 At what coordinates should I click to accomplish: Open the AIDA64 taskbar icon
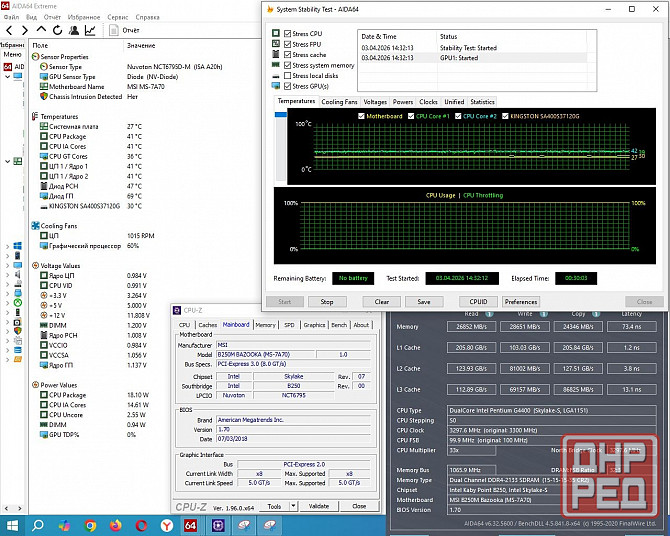(x=190, y=525)
